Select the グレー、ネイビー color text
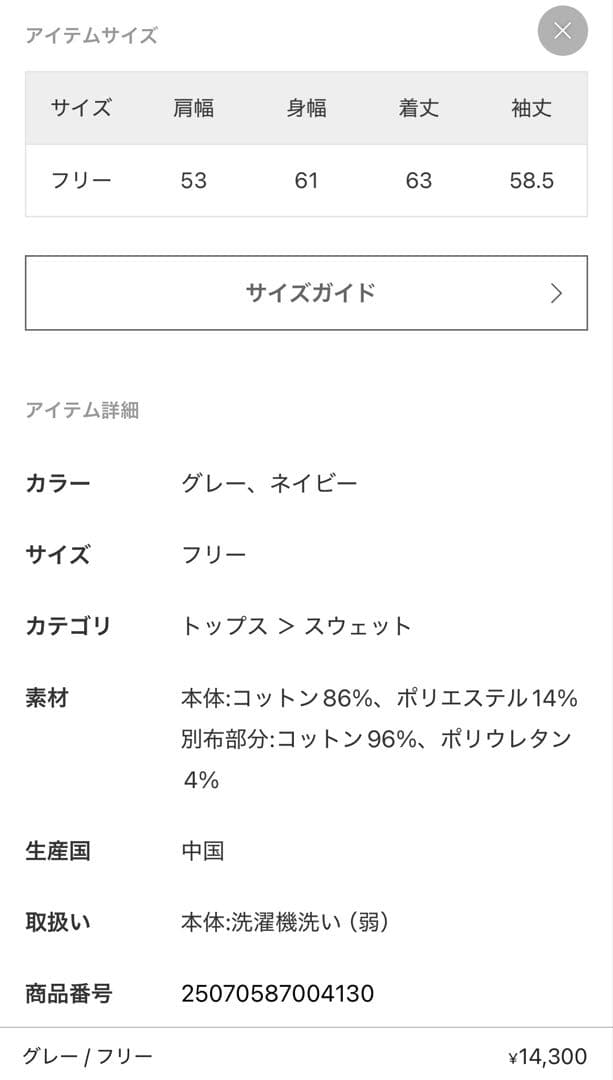The image size is (613, 1080). 271,481
